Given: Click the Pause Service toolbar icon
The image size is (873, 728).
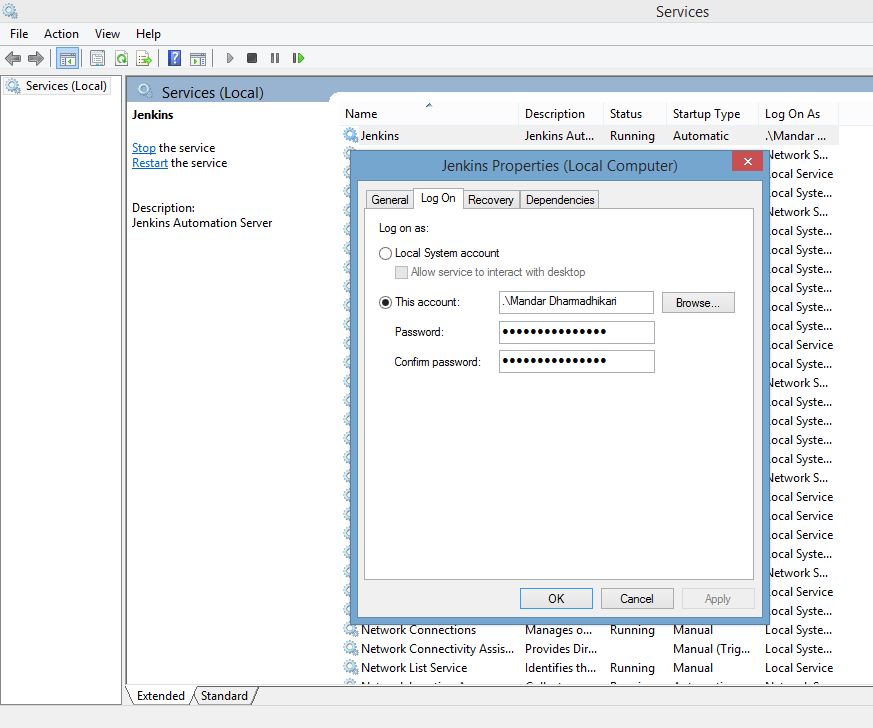Looking at the screenshot, I should tap(274, 58).
